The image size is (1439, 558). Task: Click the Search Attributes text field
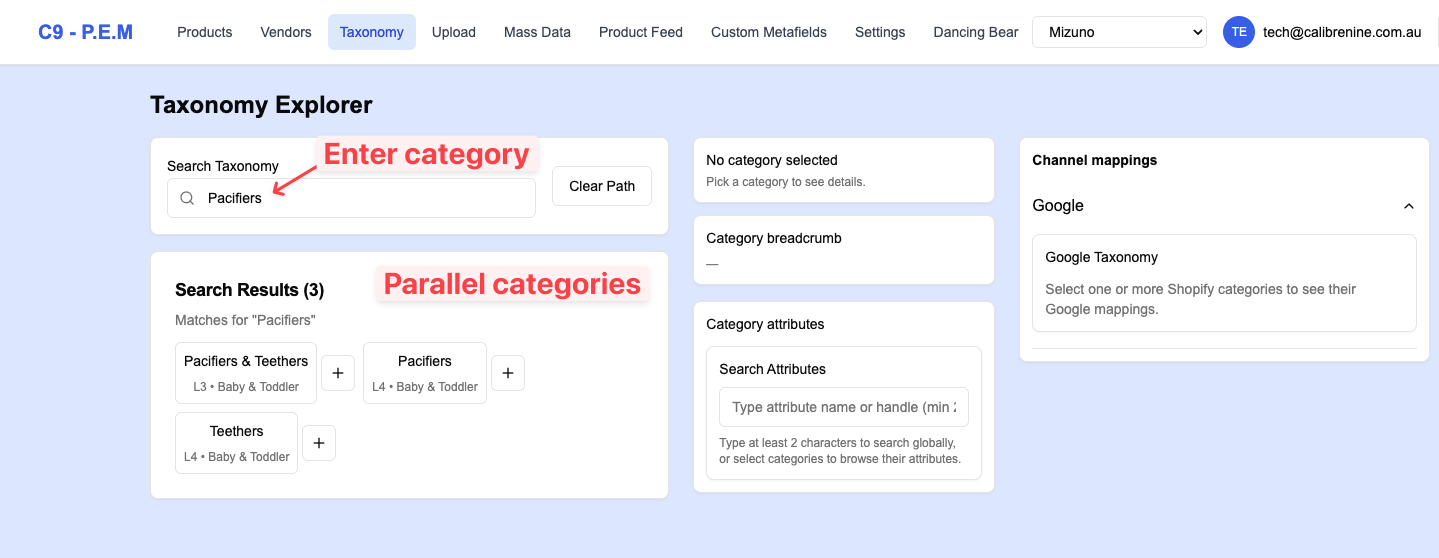click(x=843, y=407)
